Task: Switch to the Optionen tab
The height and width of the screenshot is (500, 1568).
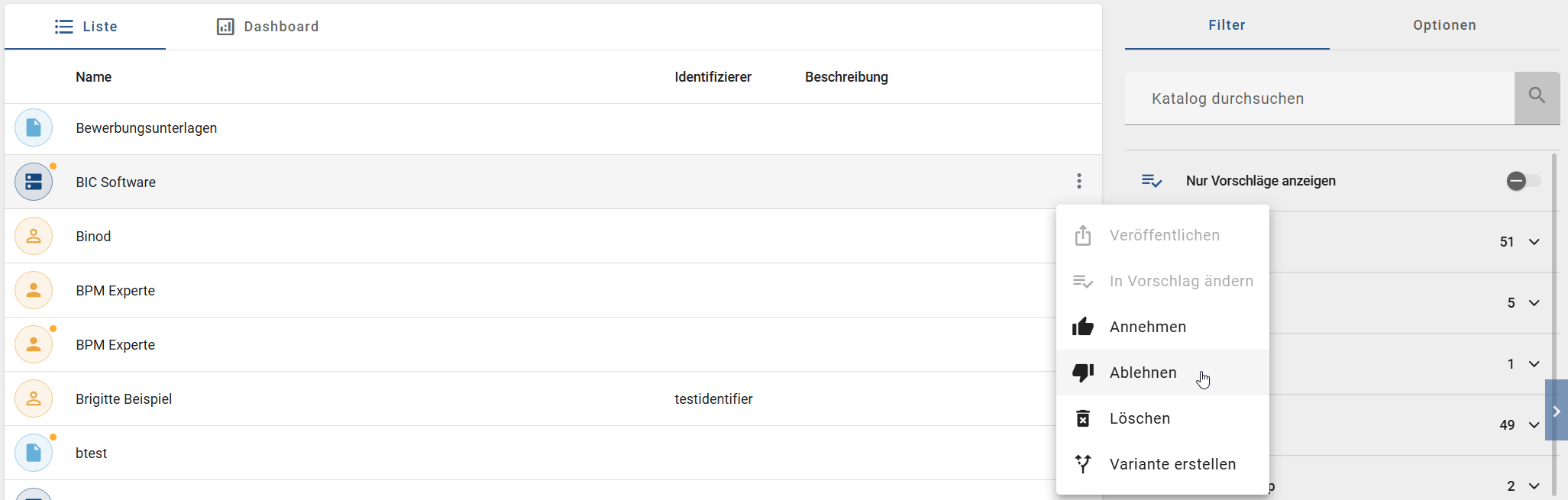Action: coord(1444,25)
